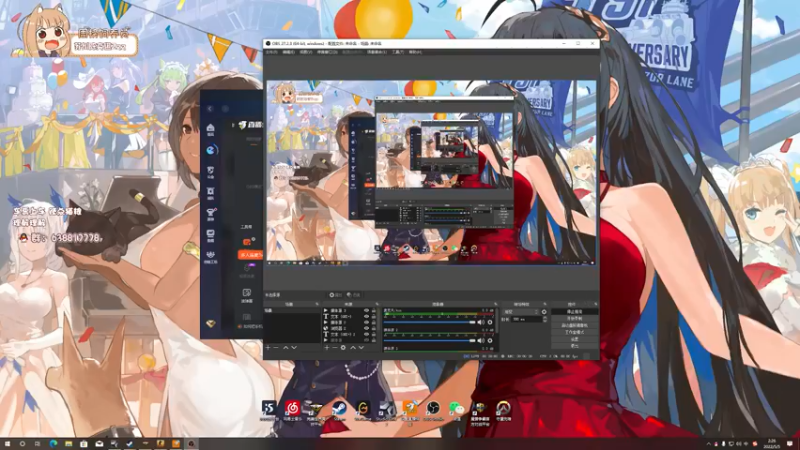Open second mixer channel settings gear
This screenshot has height=450, width=800.
490,341
